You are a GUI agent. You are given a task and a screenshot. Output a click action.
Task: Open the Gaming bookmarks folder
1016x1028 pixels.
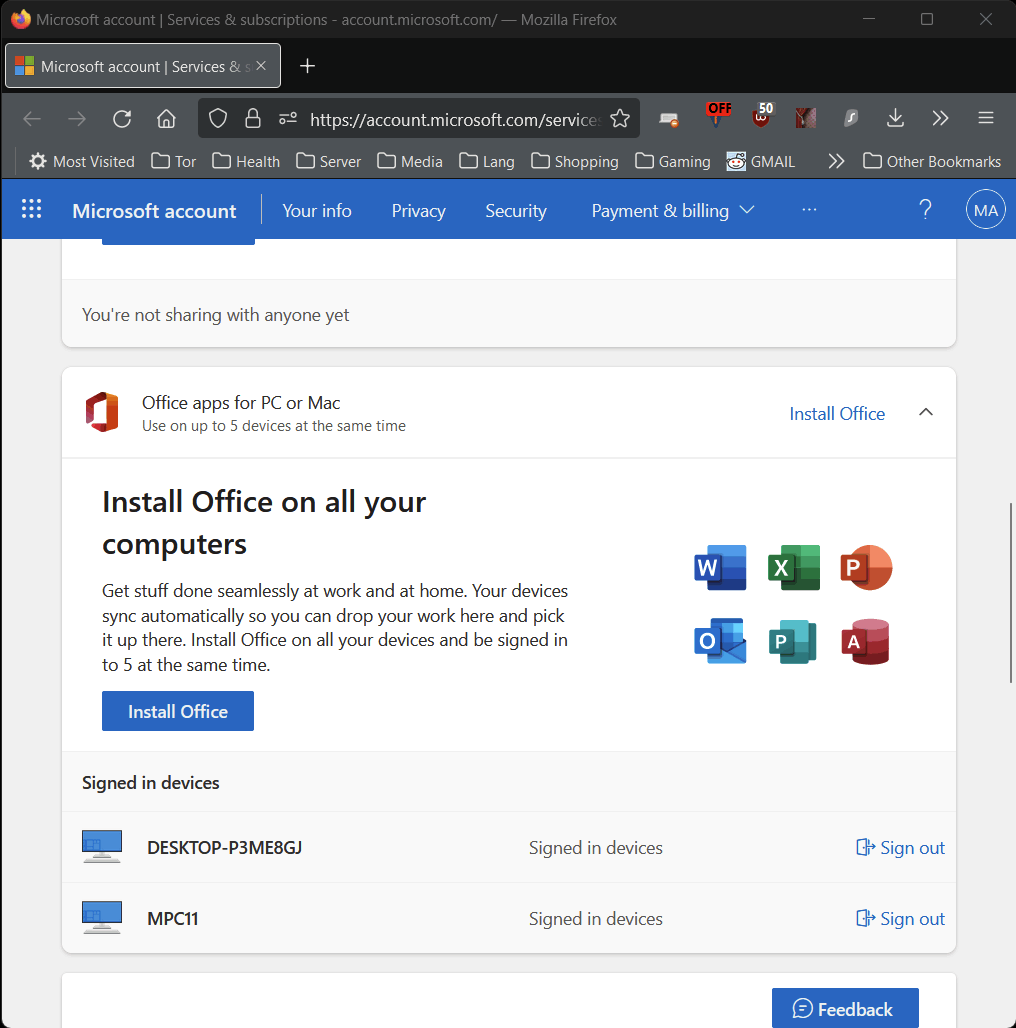(673, 161)
